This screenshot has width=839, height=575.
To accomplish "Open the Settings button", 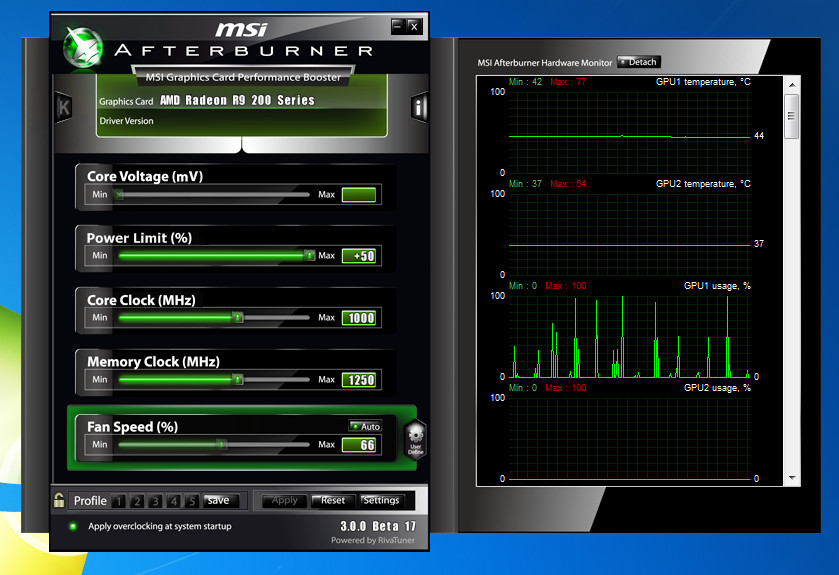I will [381, 501].
